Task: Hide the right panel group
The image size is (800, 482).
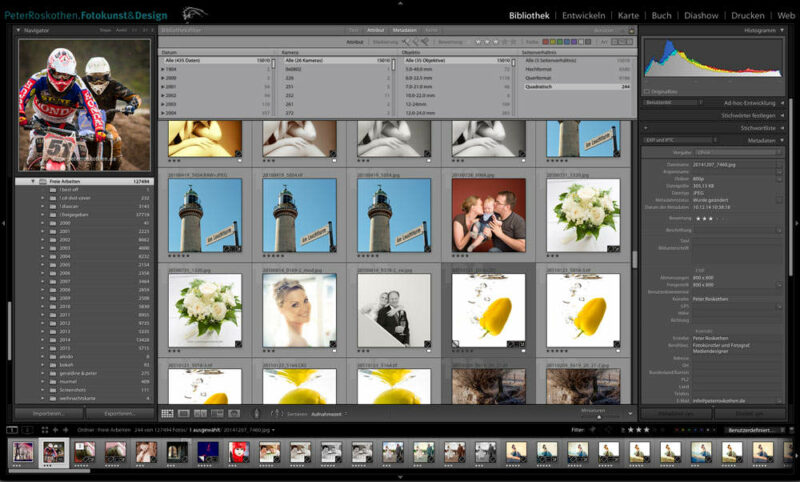Action: 796,223
